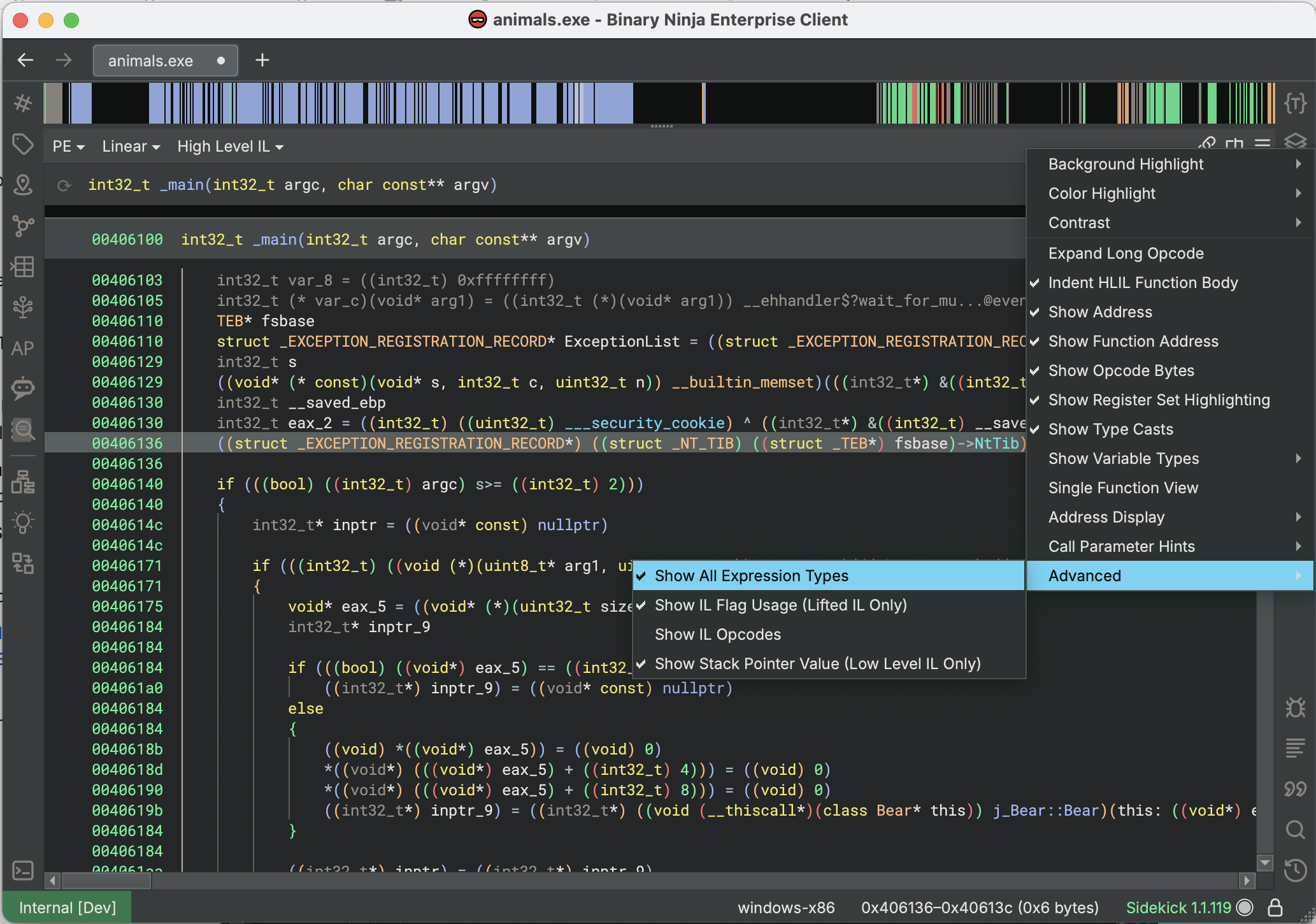Open the PE view dropdown

[x=68, y=147]
